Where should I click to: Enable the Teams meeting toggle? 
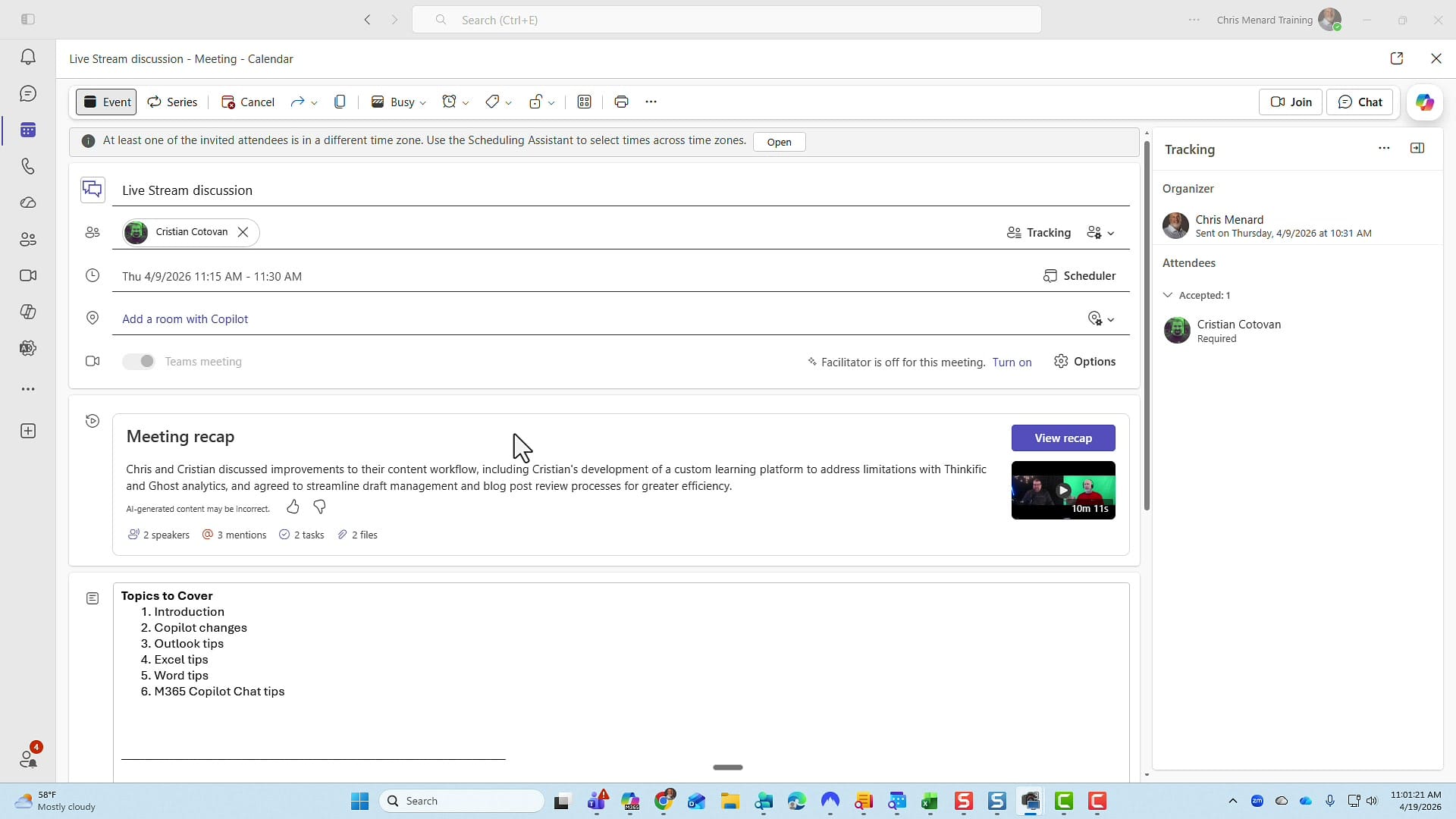(x=138, y=362)
